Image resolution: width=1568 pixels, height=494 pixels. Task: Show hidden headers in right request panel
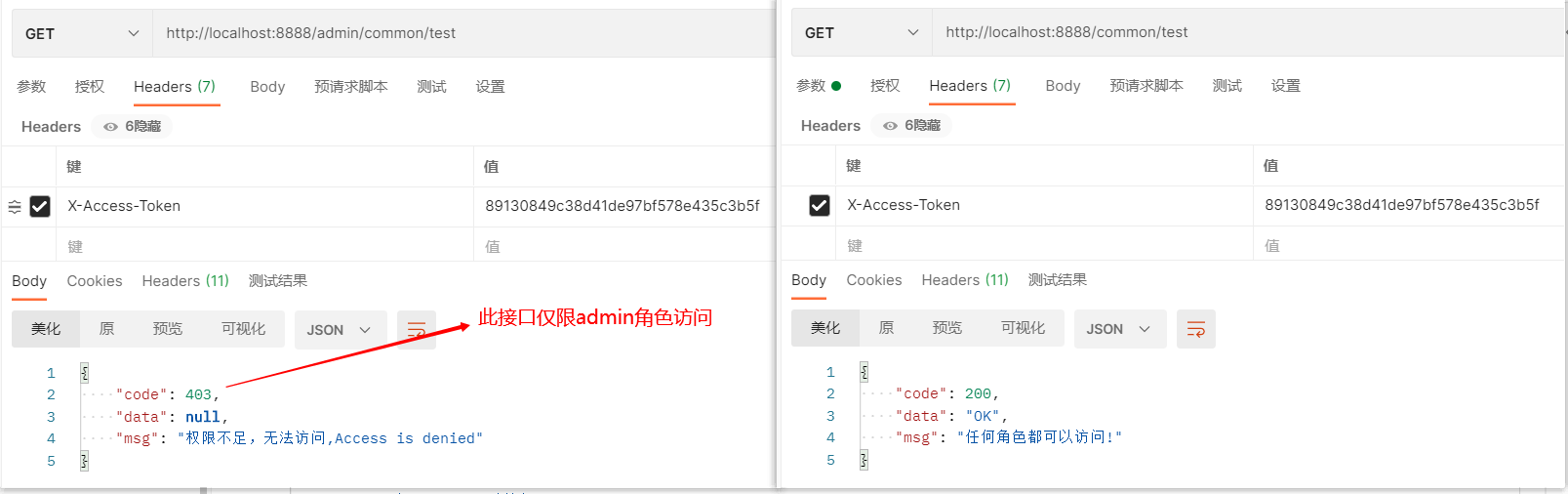[x=911, y=126]
